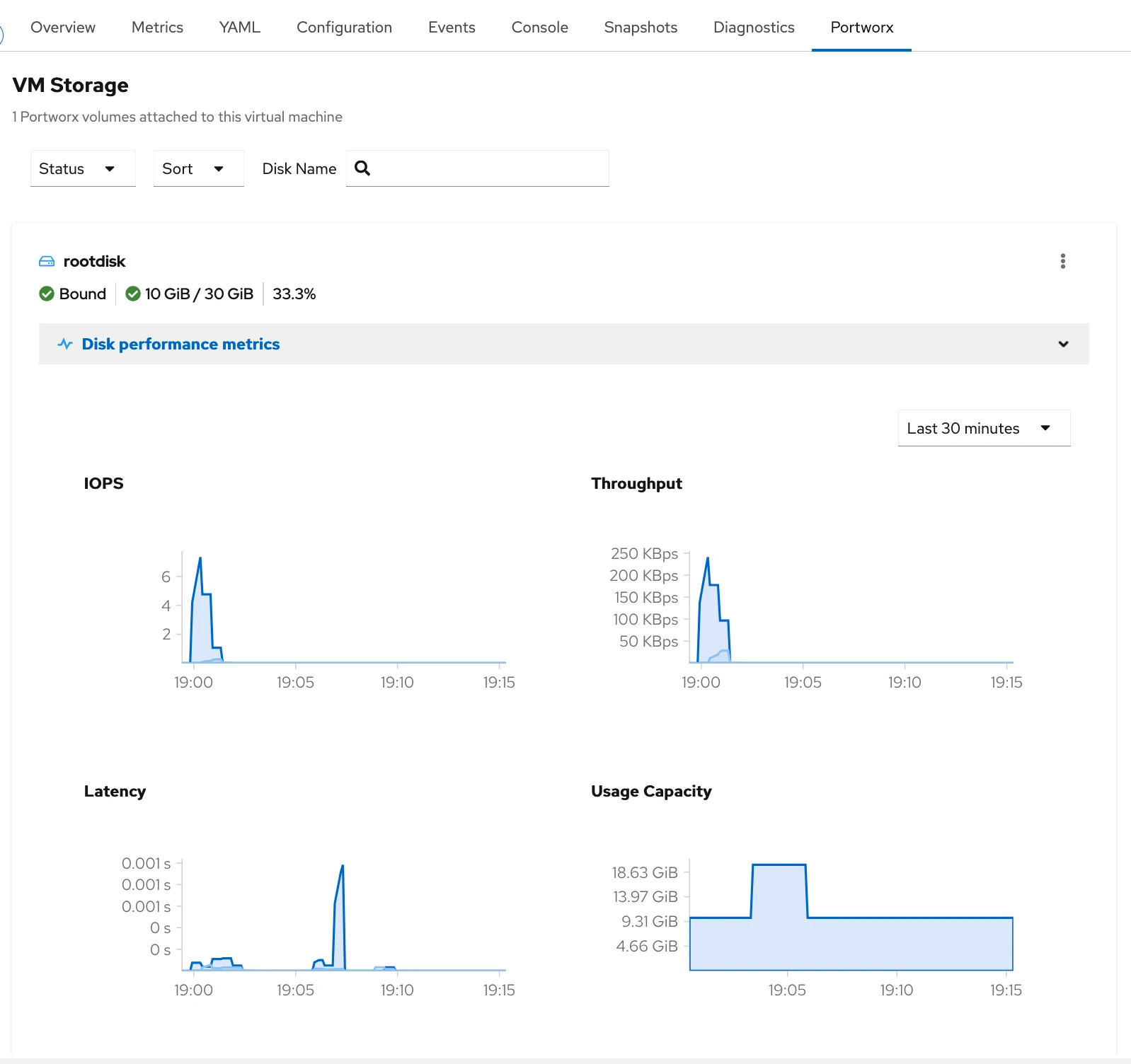Open the Last 30 minutes time range dropdown

tap(984, 428)
